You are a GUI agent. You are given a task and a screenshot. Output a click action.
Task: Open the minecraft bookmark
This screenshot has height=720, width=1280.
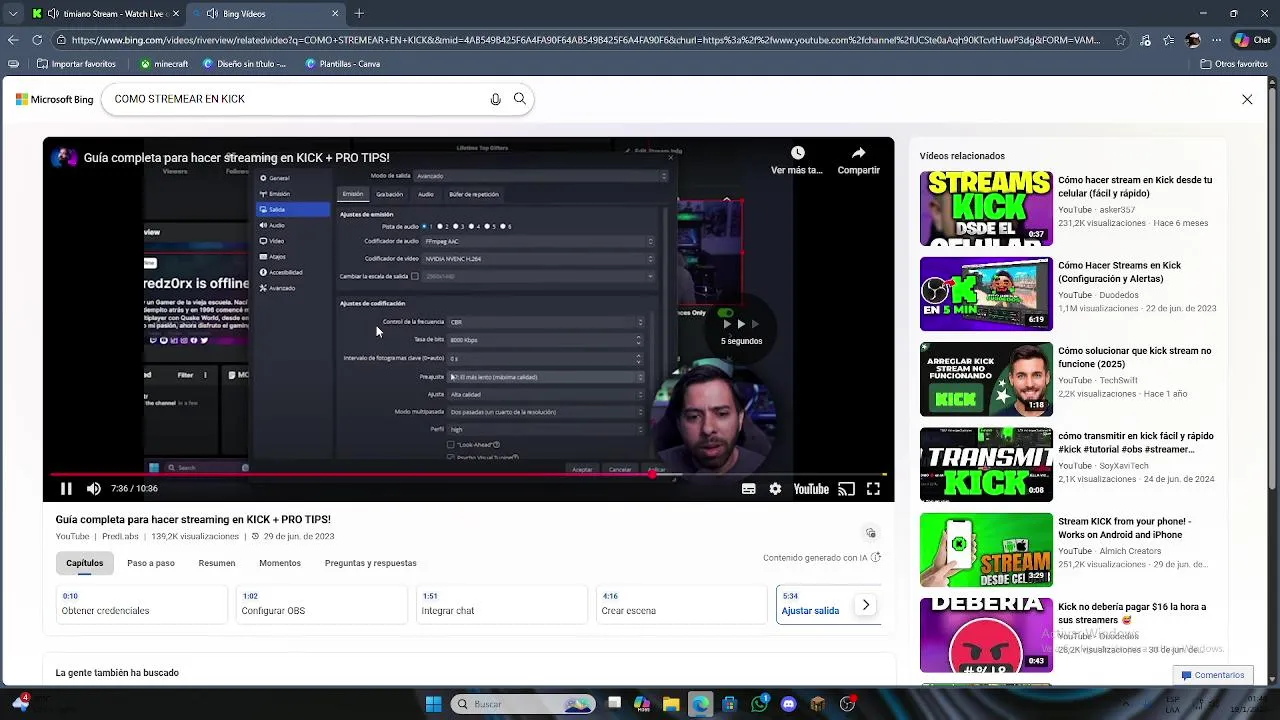(x=164, y=64)
